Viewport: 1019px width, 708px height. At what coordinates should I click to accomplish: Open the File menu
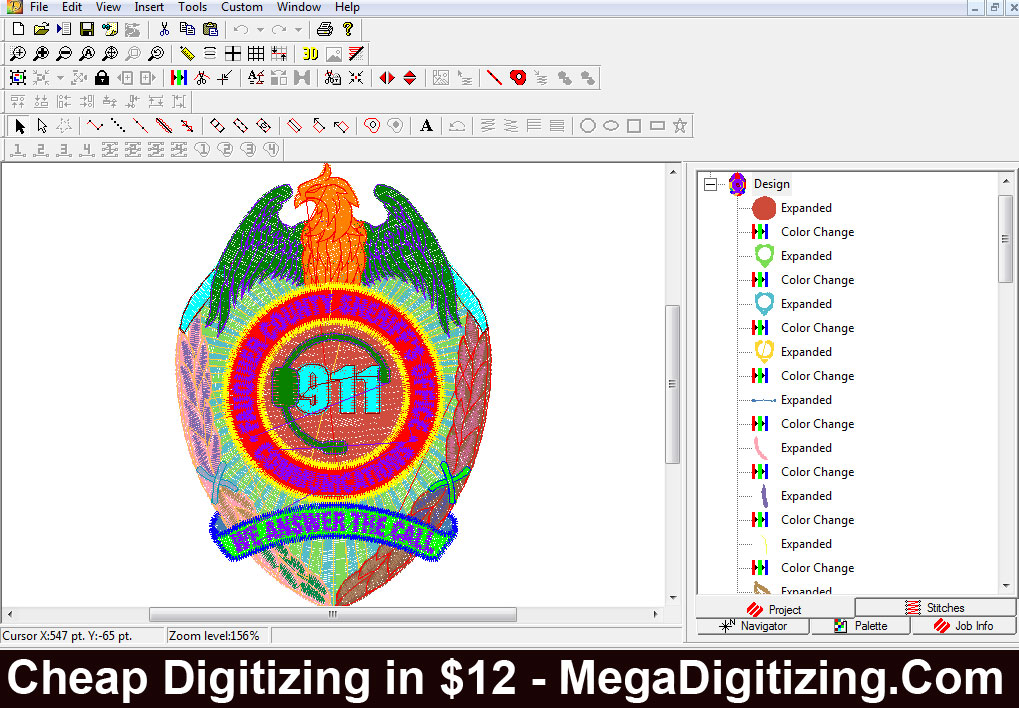(x=39, y=7)
